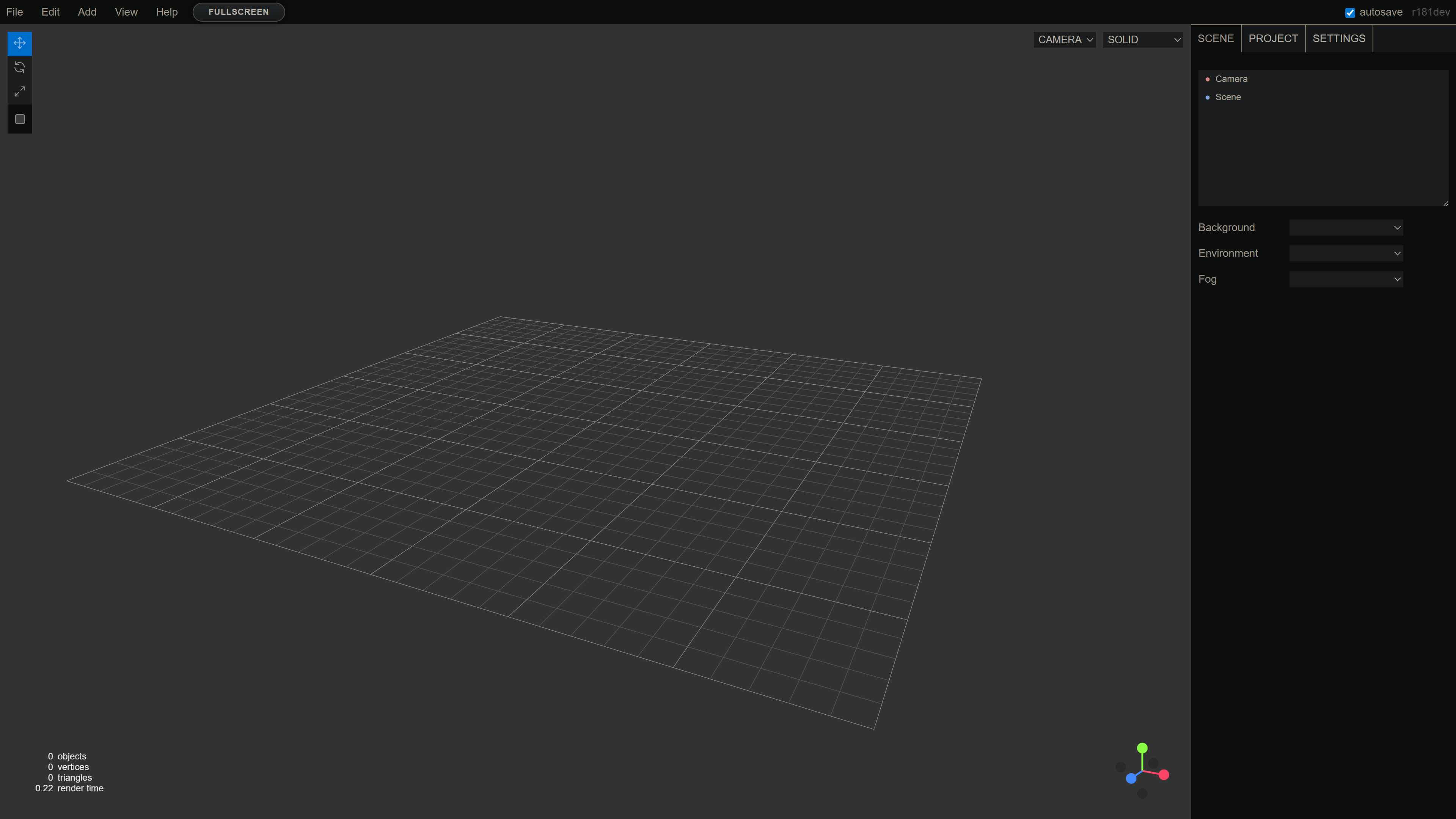This screenshot has width=1456, height=819.
Task: Open the Fog dropdown
Action: coord(1346,279)
